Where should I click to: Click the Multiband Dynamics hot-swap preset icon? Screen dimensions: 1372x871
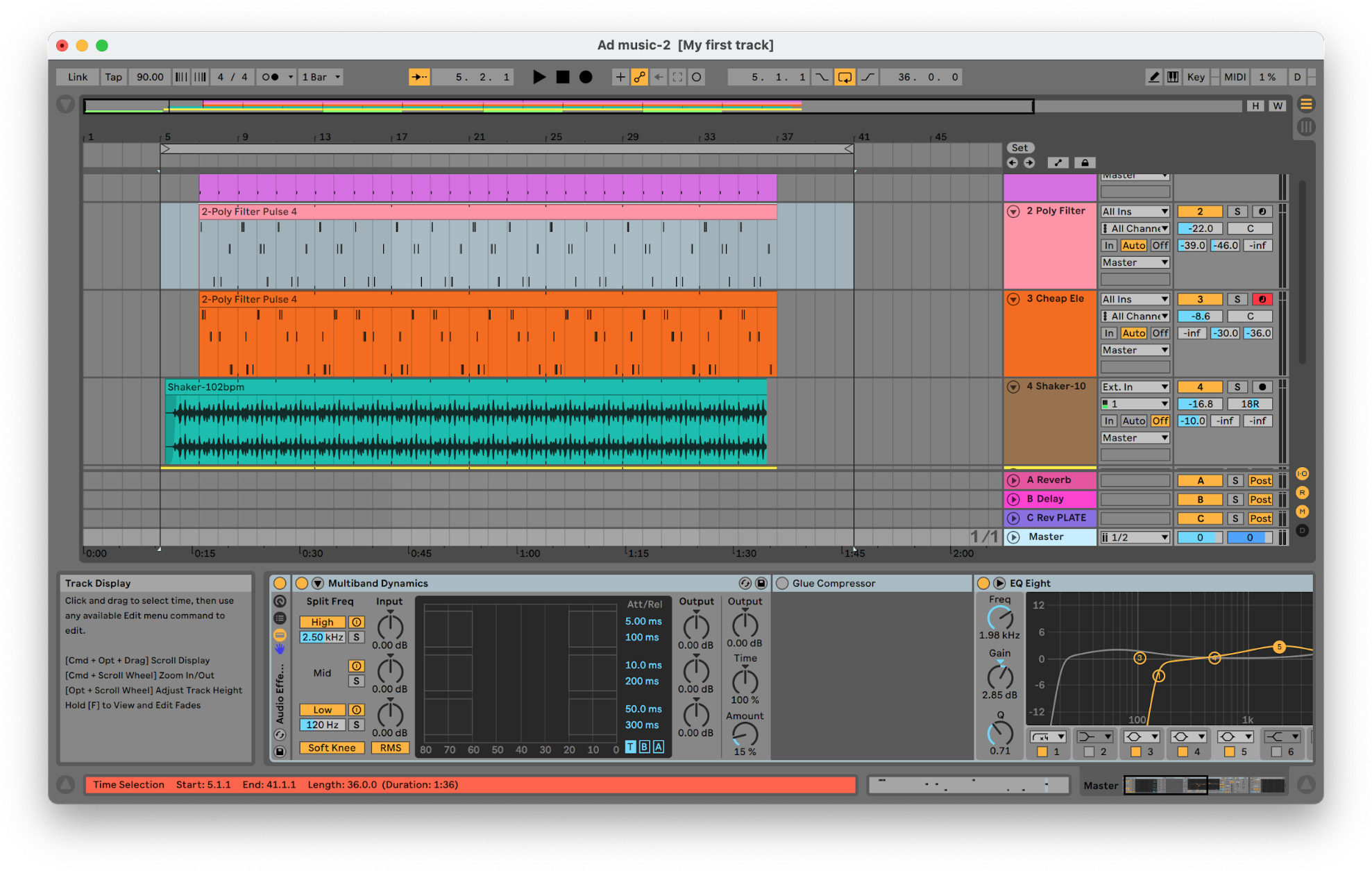tap(745, 583)
